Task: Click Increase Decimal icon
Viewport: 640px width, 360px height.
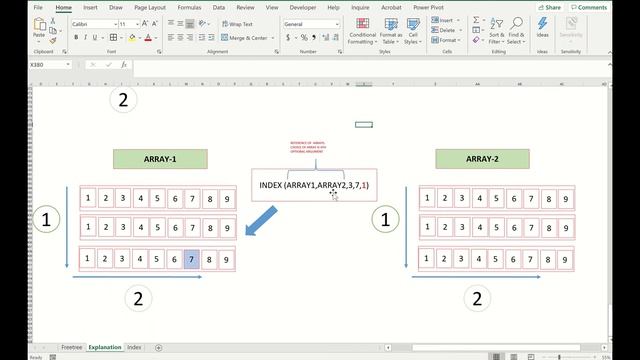Action: point(326,38)
